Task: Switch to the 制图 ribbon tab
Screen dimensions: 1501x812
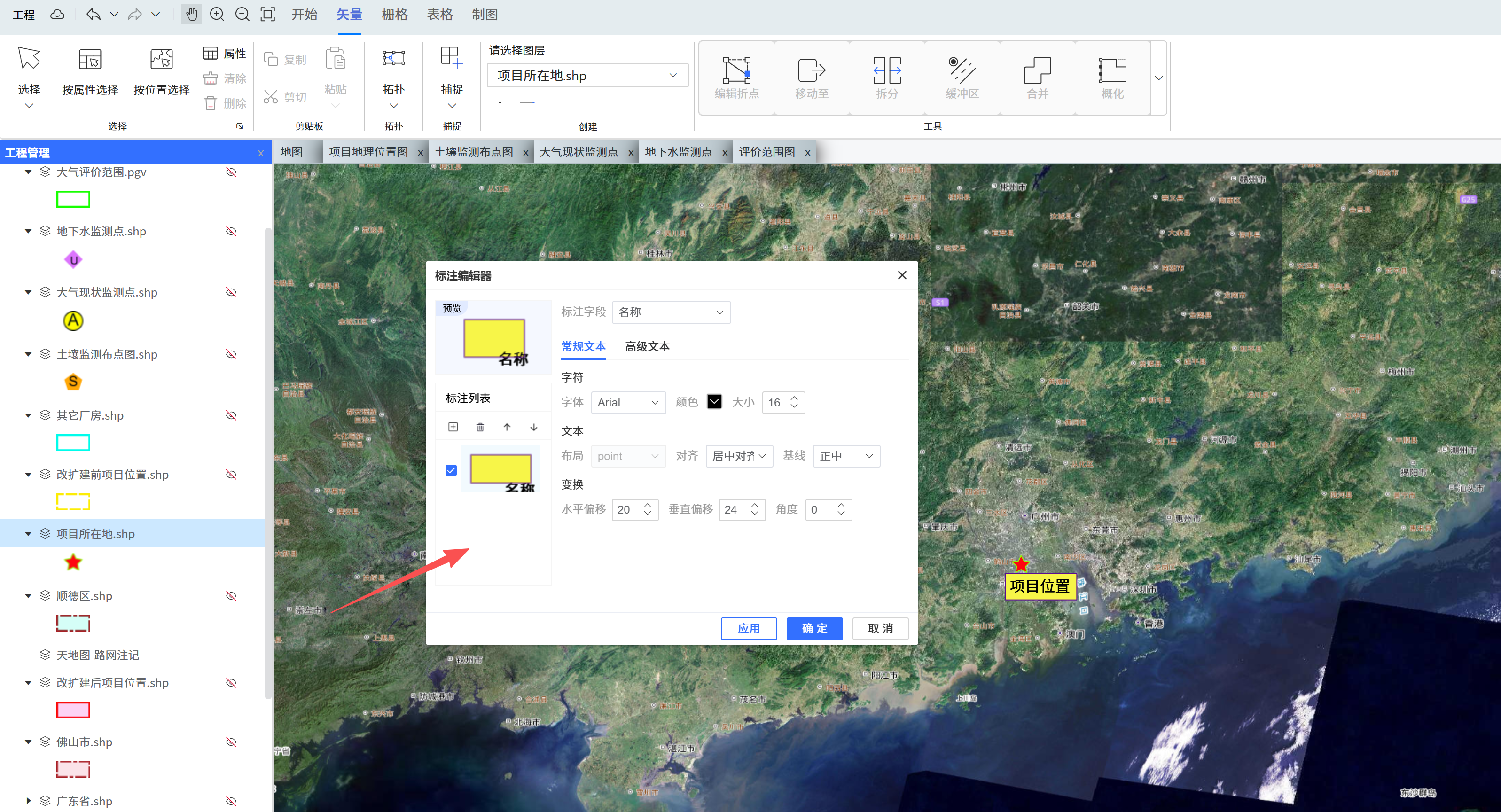Action: click(485, 15)
